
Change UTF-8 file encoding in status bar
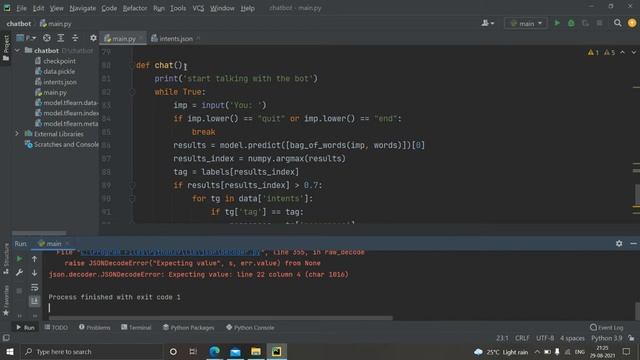click(x=545, y=338)
